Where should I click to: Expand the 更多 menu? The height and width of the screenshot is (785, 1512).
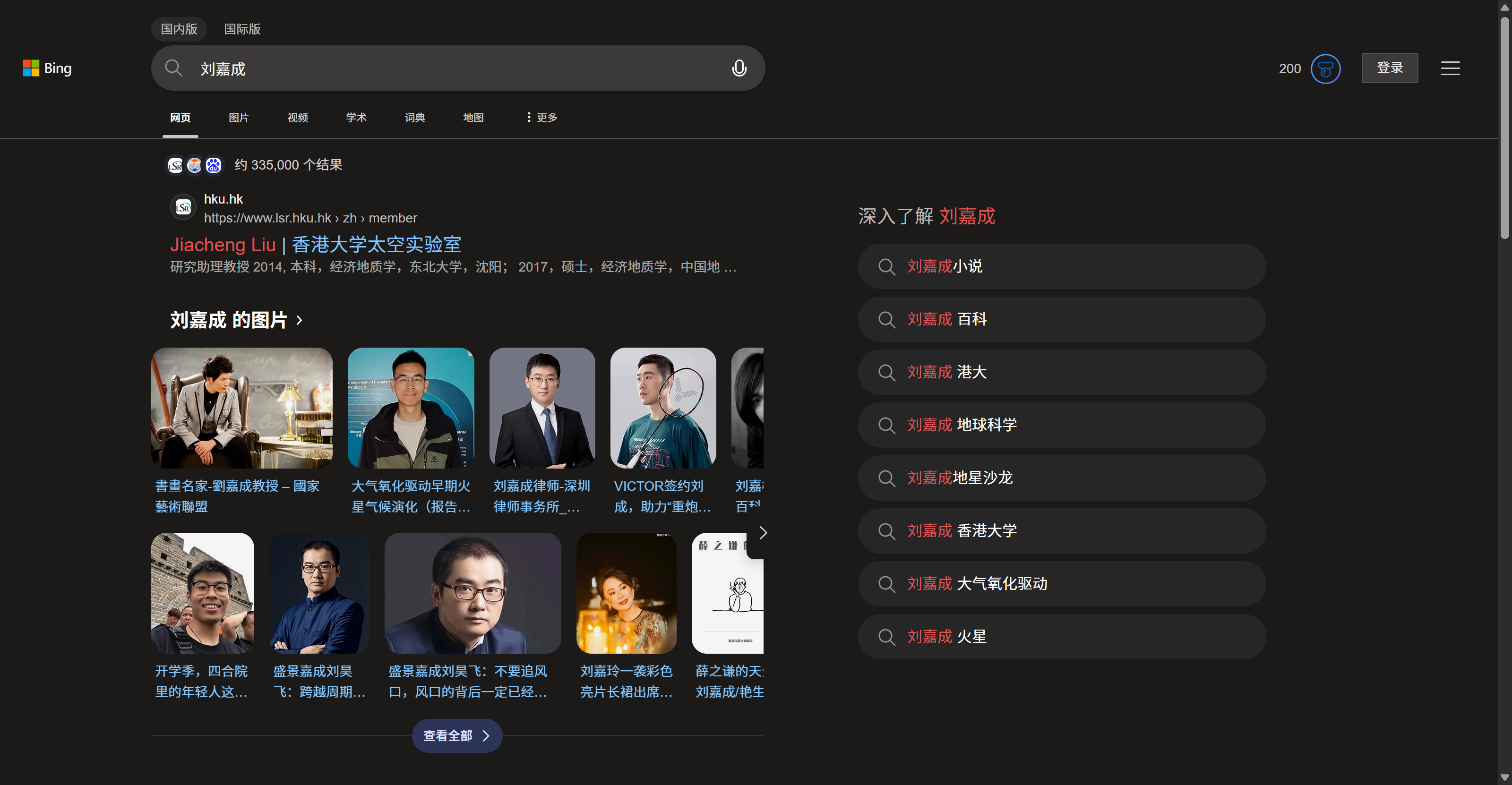542,117
